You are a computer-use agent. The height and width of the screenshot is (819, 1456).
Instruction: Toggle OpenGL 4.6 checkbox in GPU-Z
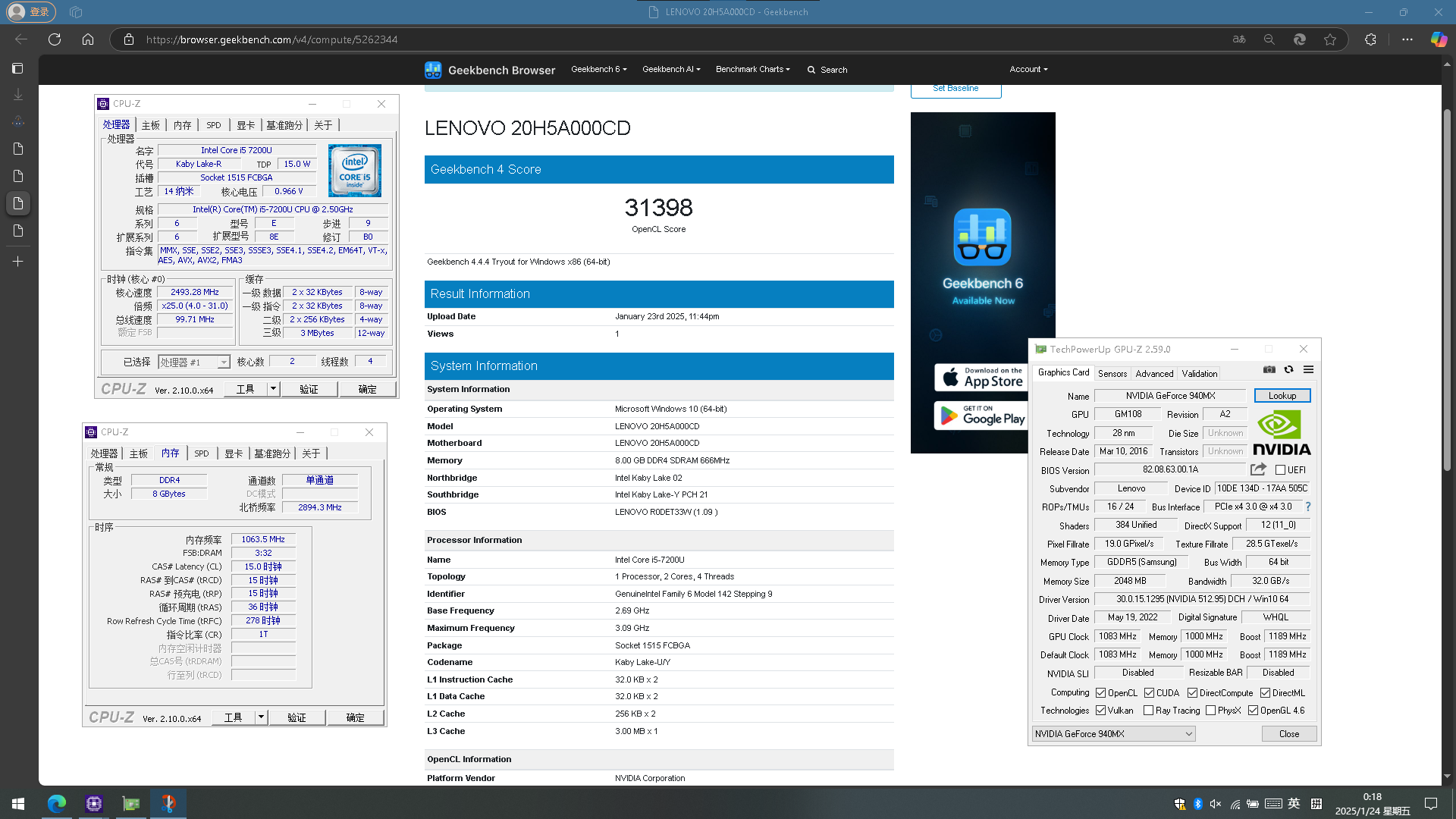(1253, 711)
